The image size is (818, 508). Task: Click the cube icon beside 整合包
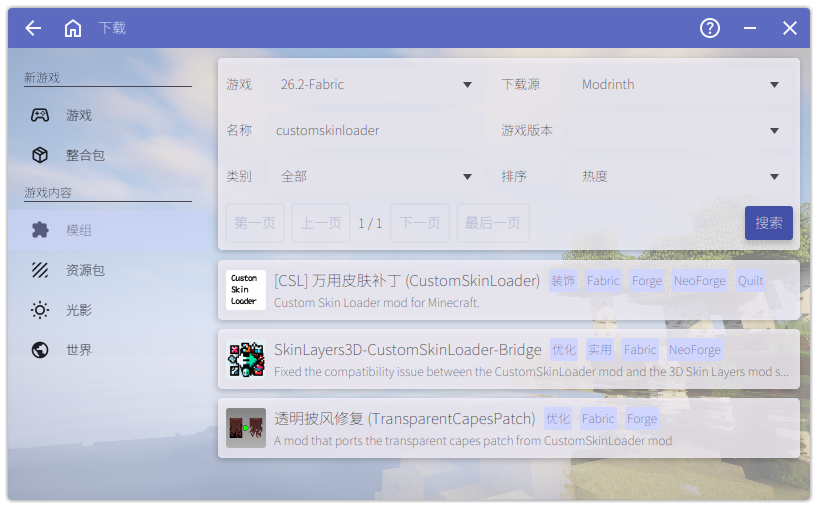[40, 155]
